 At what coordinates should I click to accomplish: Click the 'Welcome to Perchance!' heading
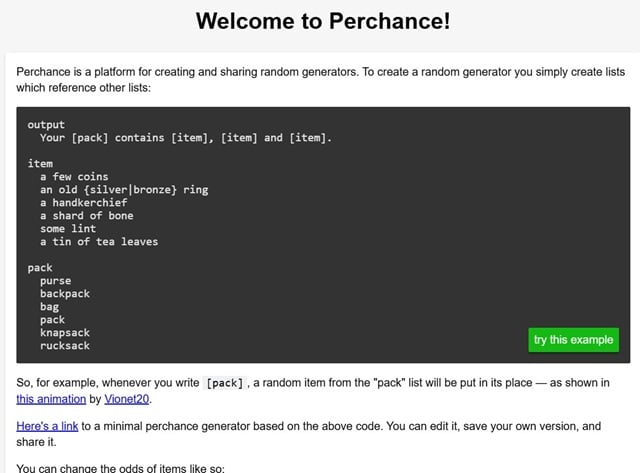[x=323, y=21]
